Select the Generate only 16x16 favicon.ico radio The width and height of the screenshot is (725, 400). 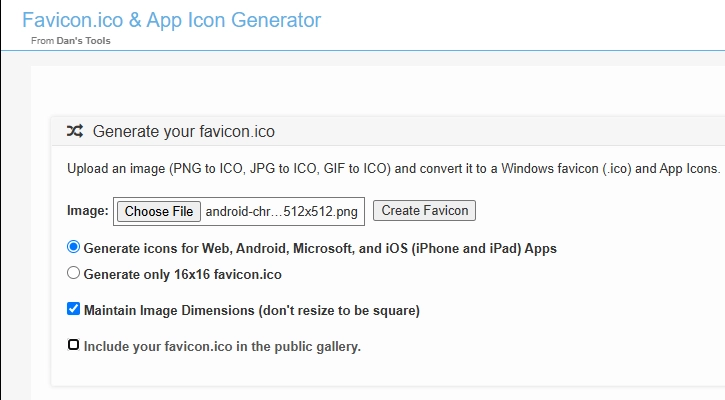pyautogui.click(x=74, y=273)
